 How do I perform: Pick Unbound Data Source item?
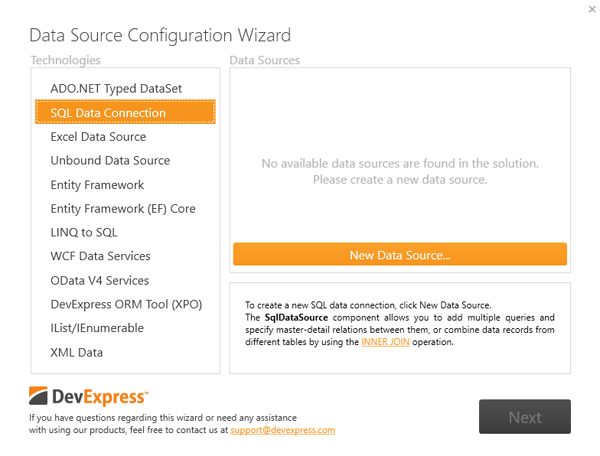[x=110, y=161]
